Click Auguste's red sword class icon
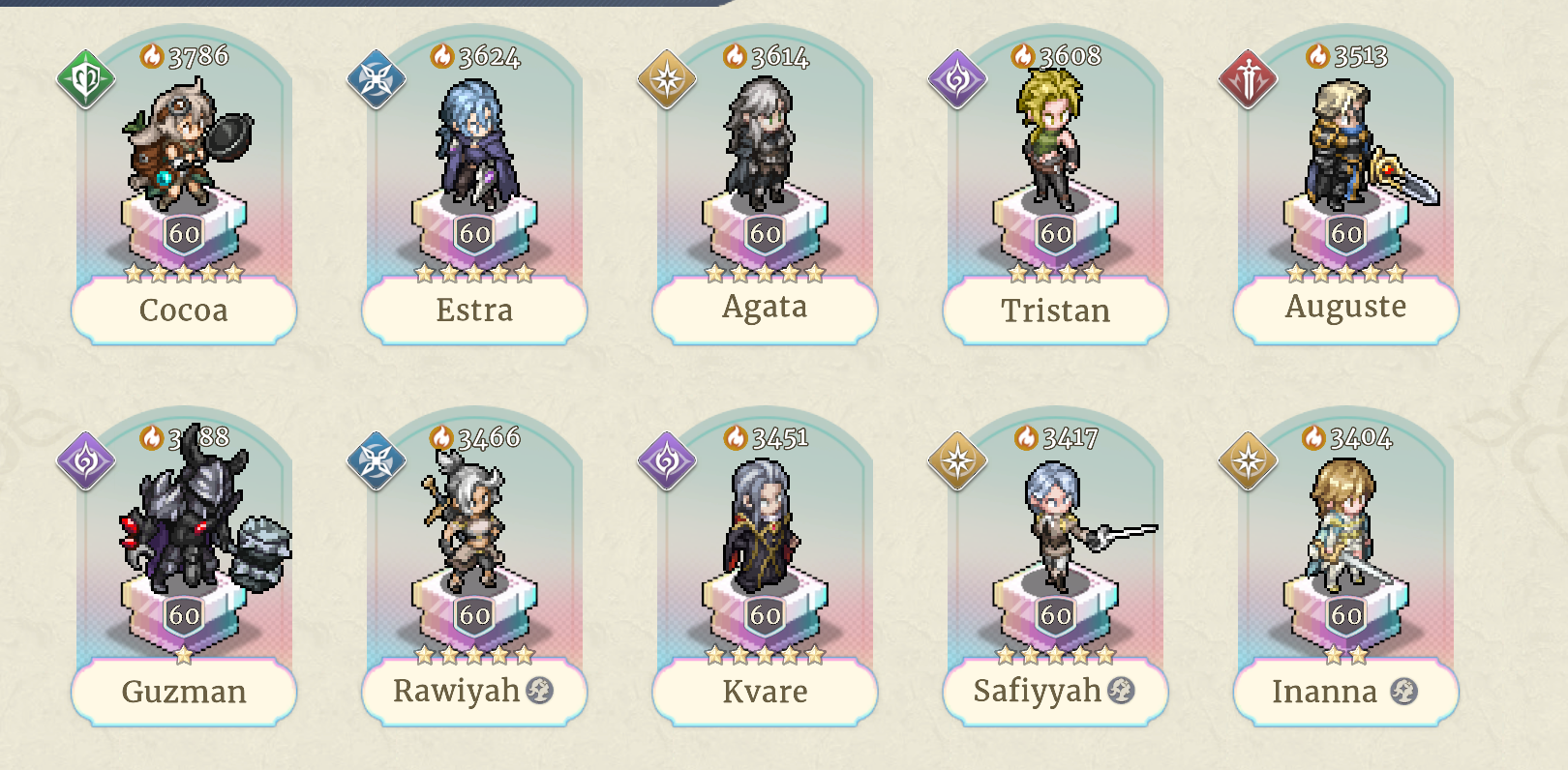 click(1248, 79)
